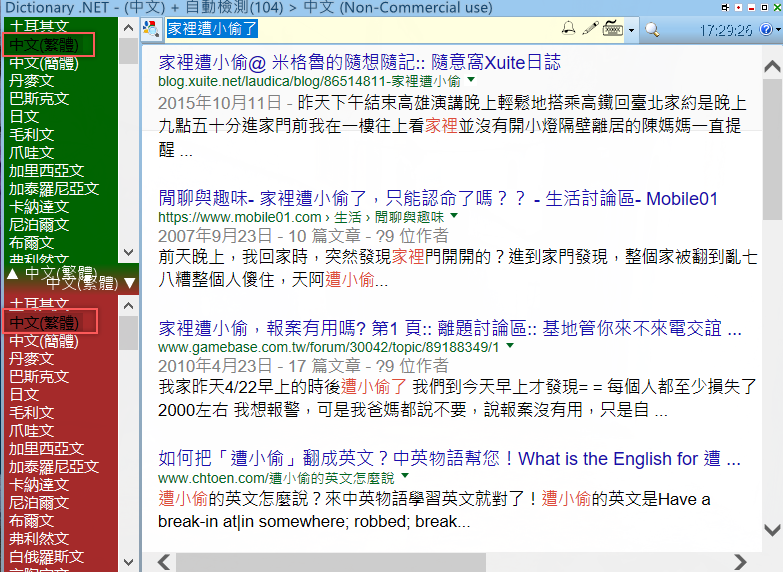This screenshot has width=783, height=572.
Task: Select 白俄羅斯文 in red target list
Action: pos(46,557)
